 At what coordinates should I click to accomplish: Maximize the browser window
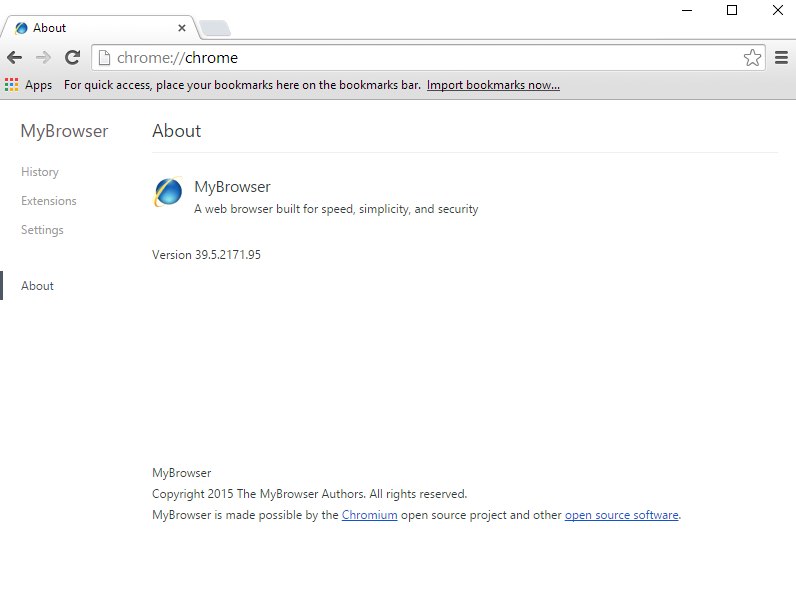(x=732, y=10)
